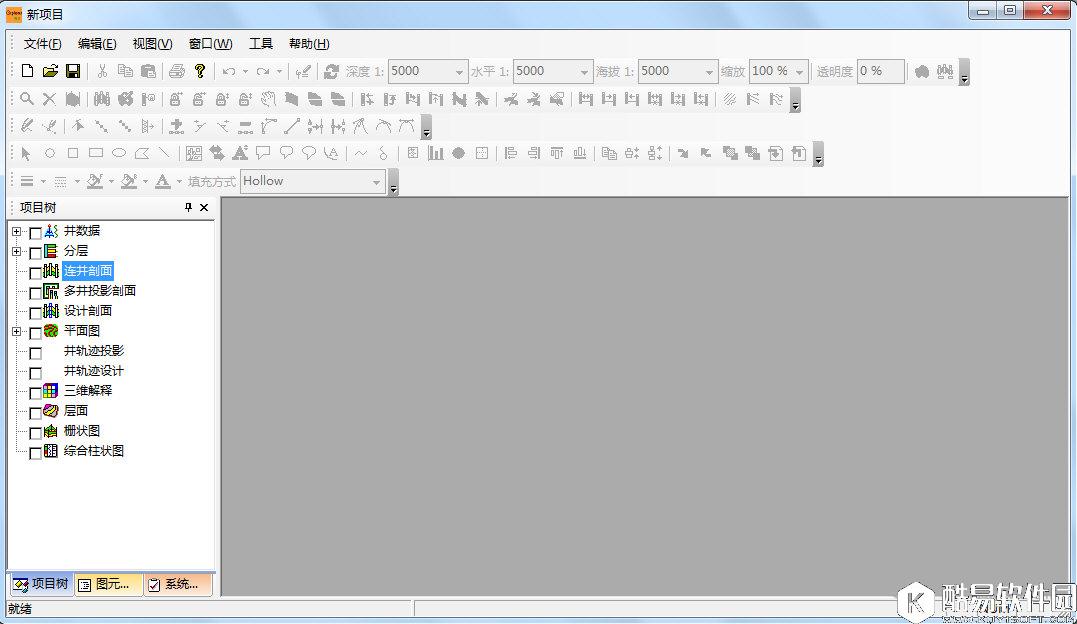Select the arrow selection tool
The width and height of the screenshot is (1077, 624).
pyautogui.click(x=25, y=153)
